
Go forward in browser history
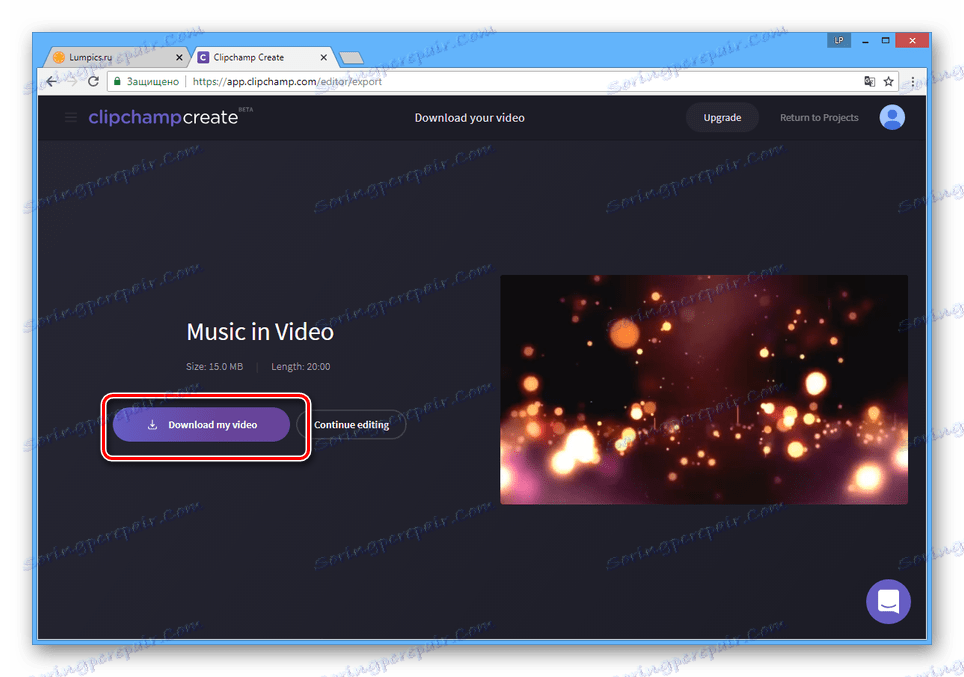pyautogui.click(x=73, y=81)
